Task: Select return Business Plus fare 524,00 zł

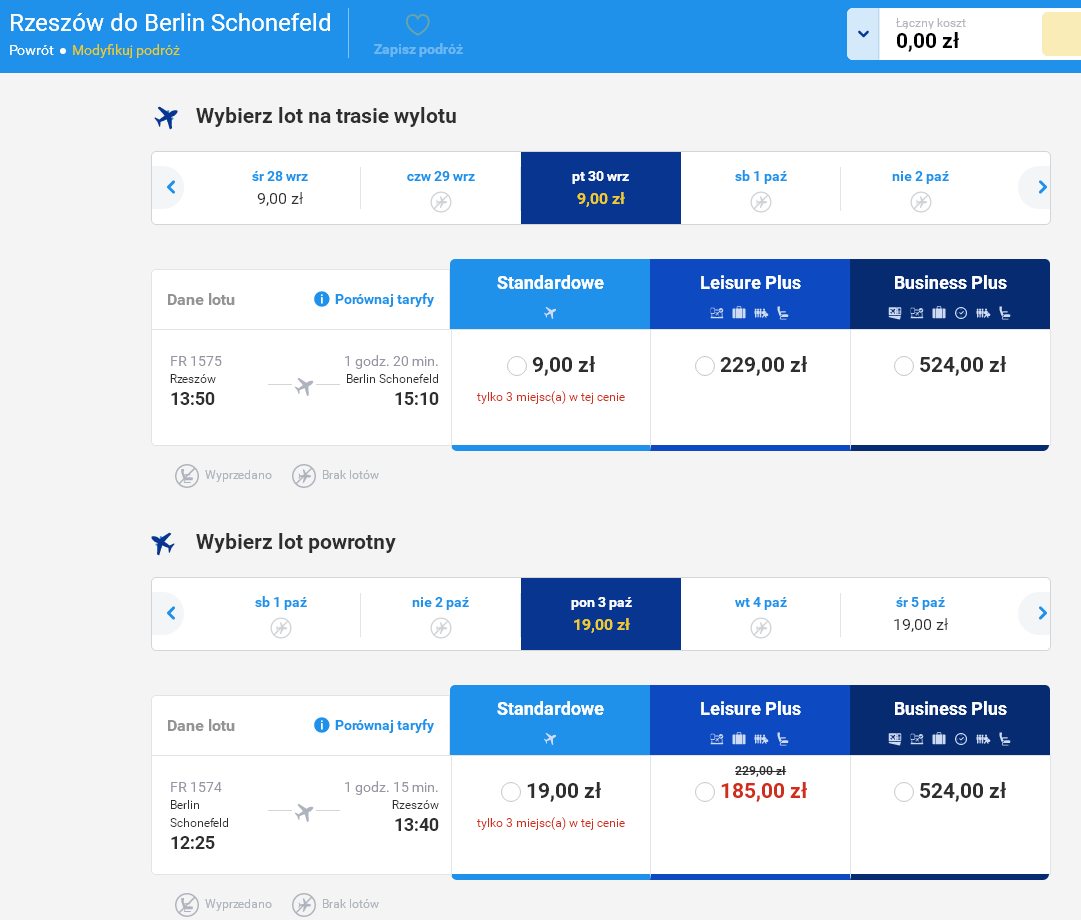Action: point(904,792)
